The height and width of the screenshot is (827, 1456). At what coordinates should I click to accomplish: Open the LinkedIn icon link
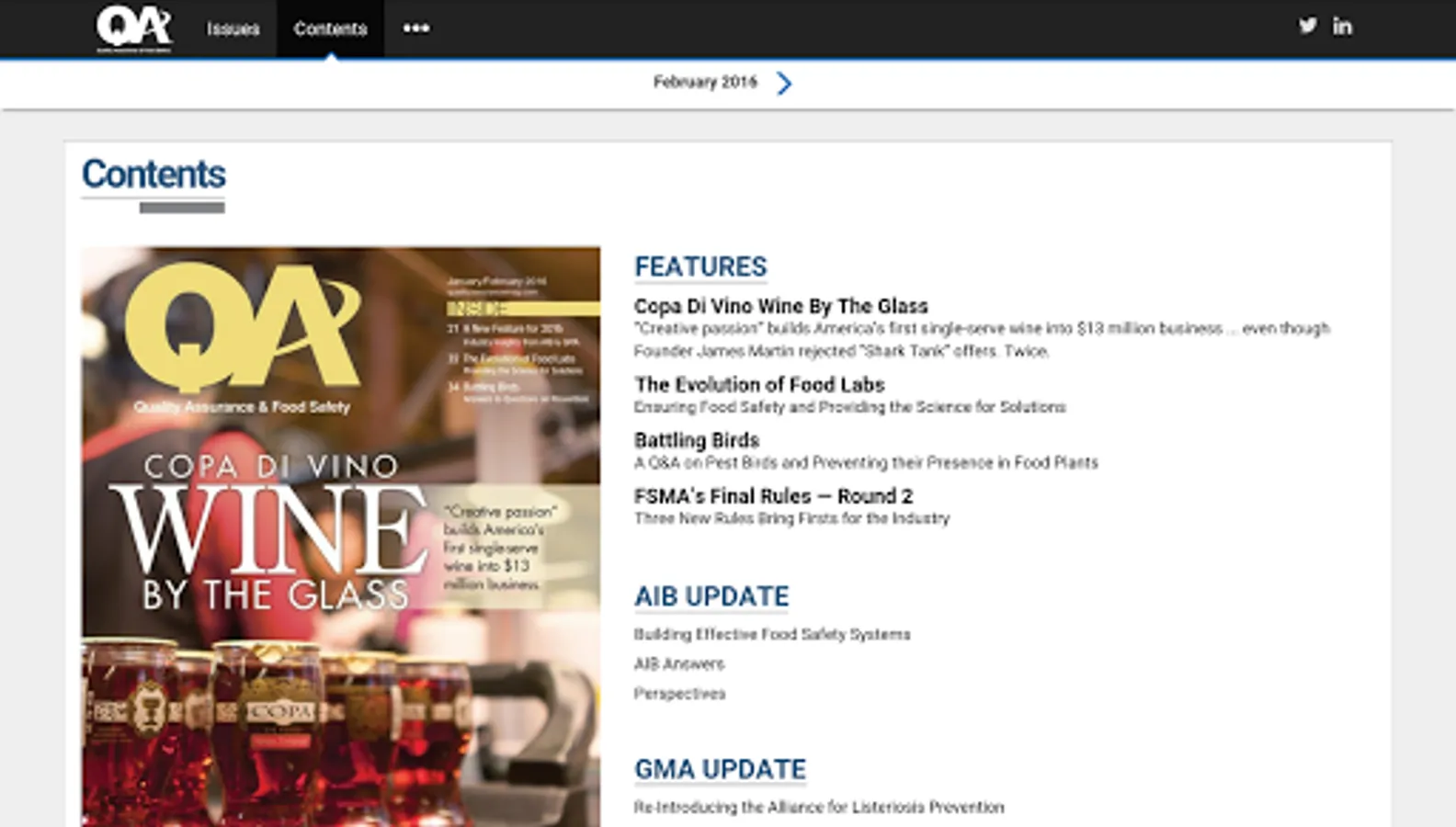[x=1342, y=26]
